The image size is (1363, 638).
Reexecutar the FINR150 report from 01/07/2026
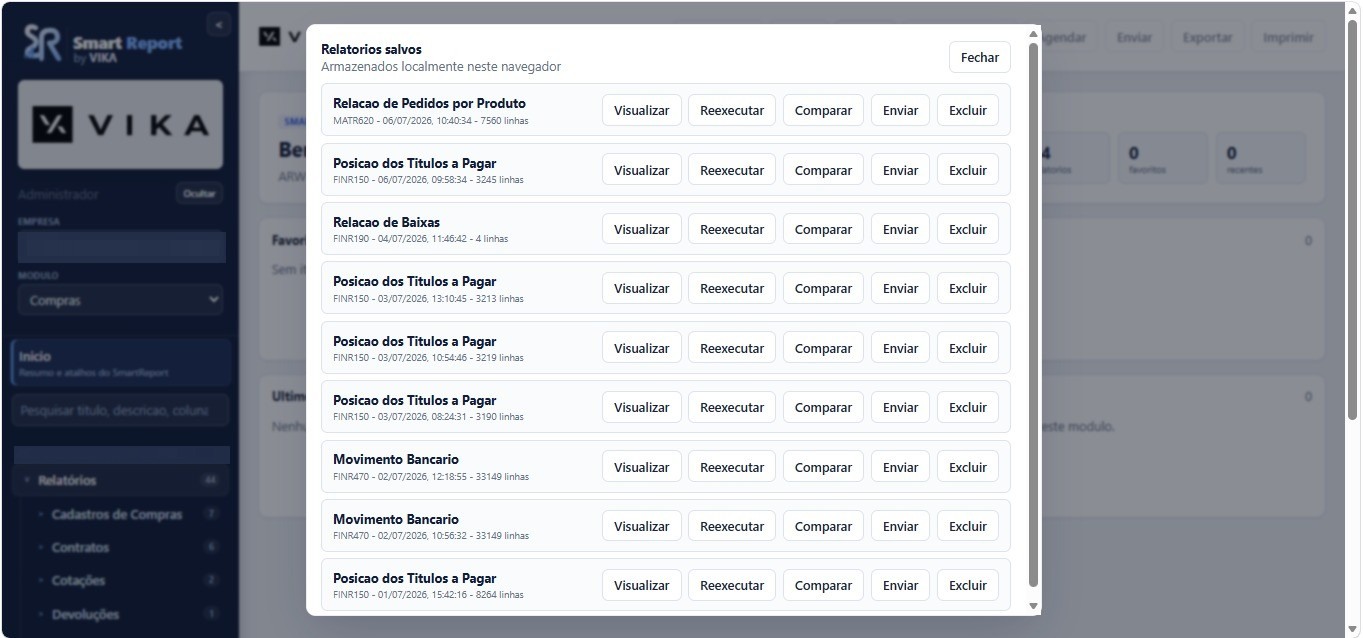[x=732, y=585]
